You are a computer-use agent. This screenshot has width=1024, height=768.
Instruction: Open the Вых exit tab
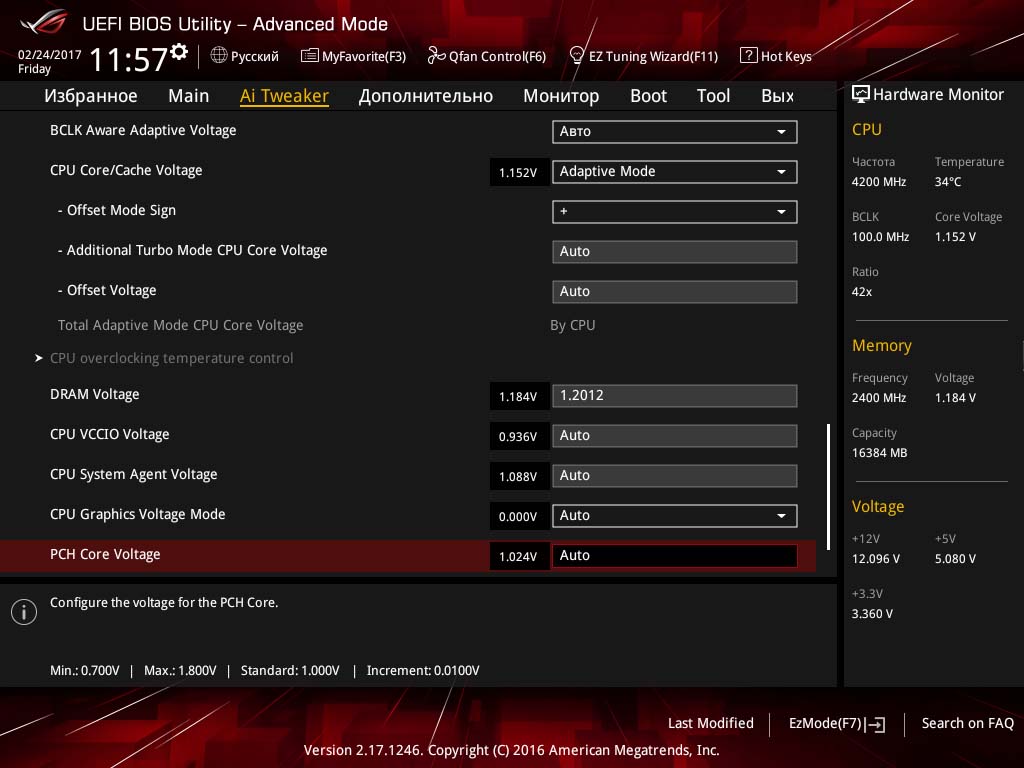coord(777,96)
